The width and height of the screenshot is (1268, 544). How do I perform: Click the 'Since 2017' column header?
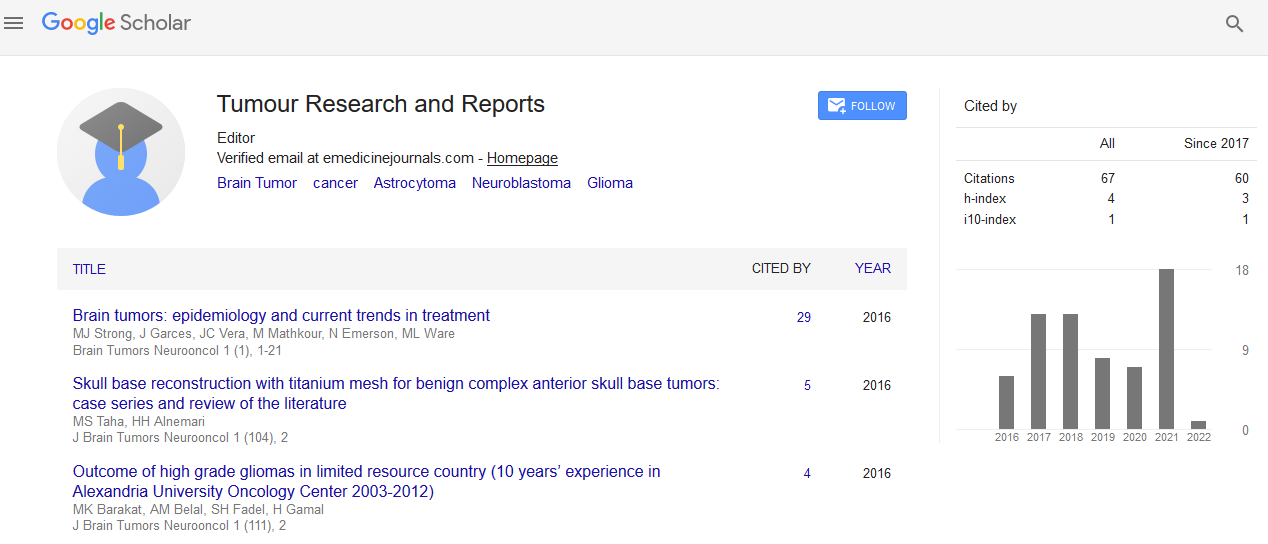pos(1216,144)
